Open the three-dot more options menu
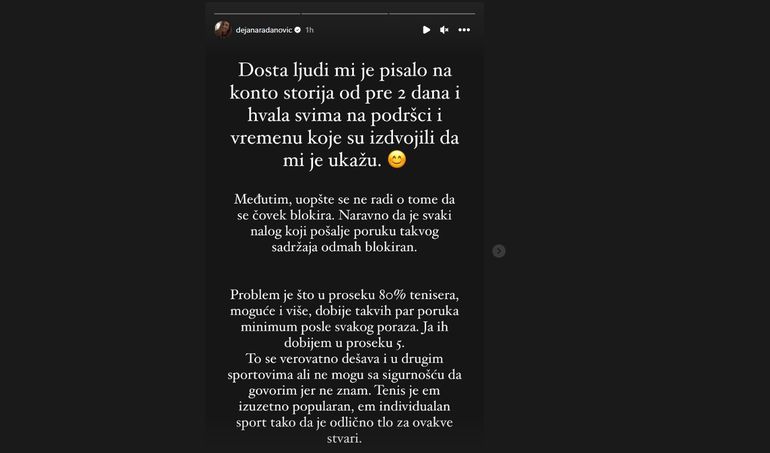 [x=464, y=30]
